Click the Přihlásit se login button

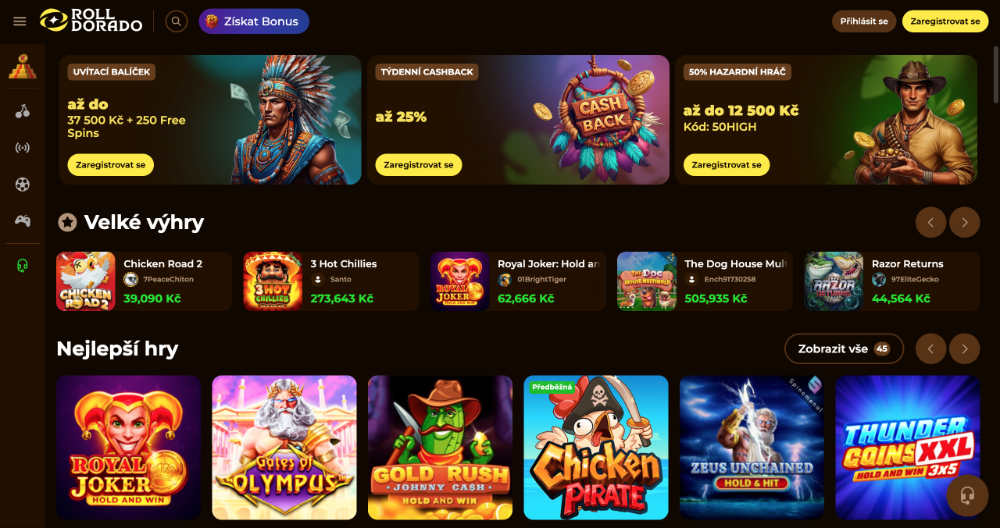(864, 21)
